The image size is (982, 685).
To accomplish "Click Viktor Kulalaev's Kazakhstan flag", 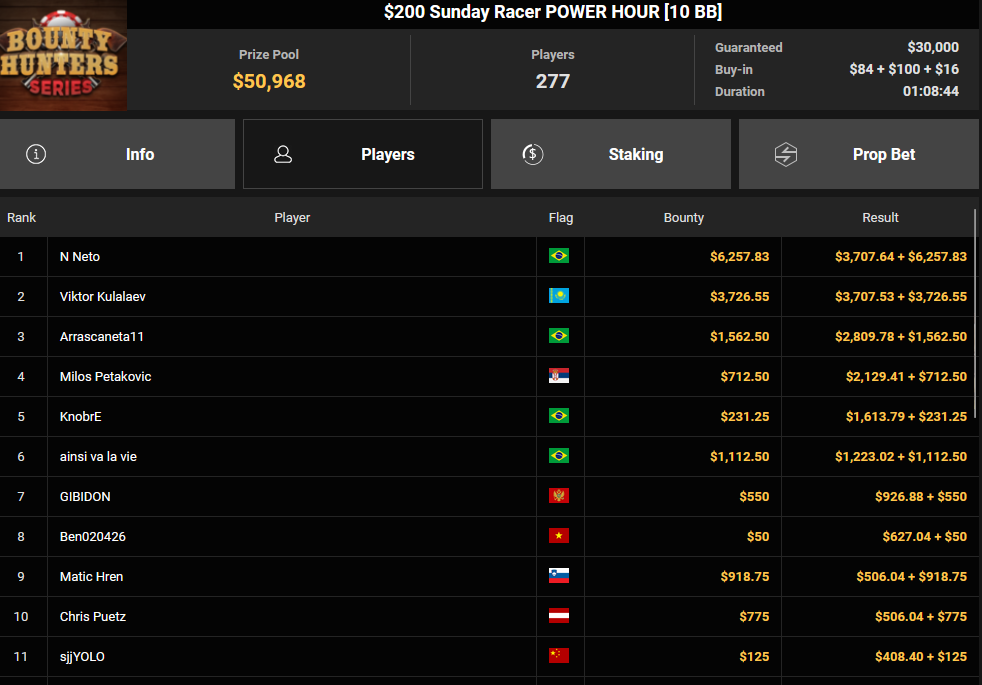I will (559, 296).
